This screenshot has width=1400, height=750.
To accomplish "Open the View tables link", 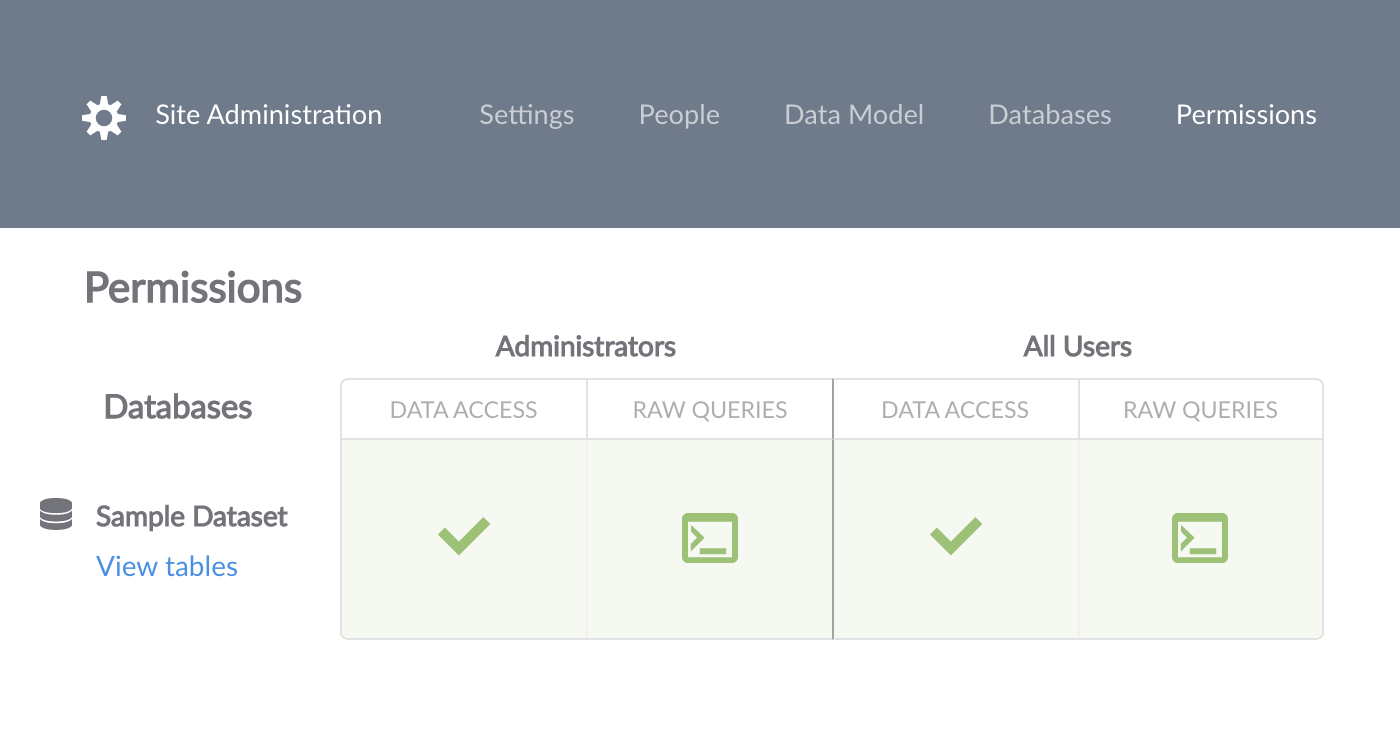I will 167,566.
